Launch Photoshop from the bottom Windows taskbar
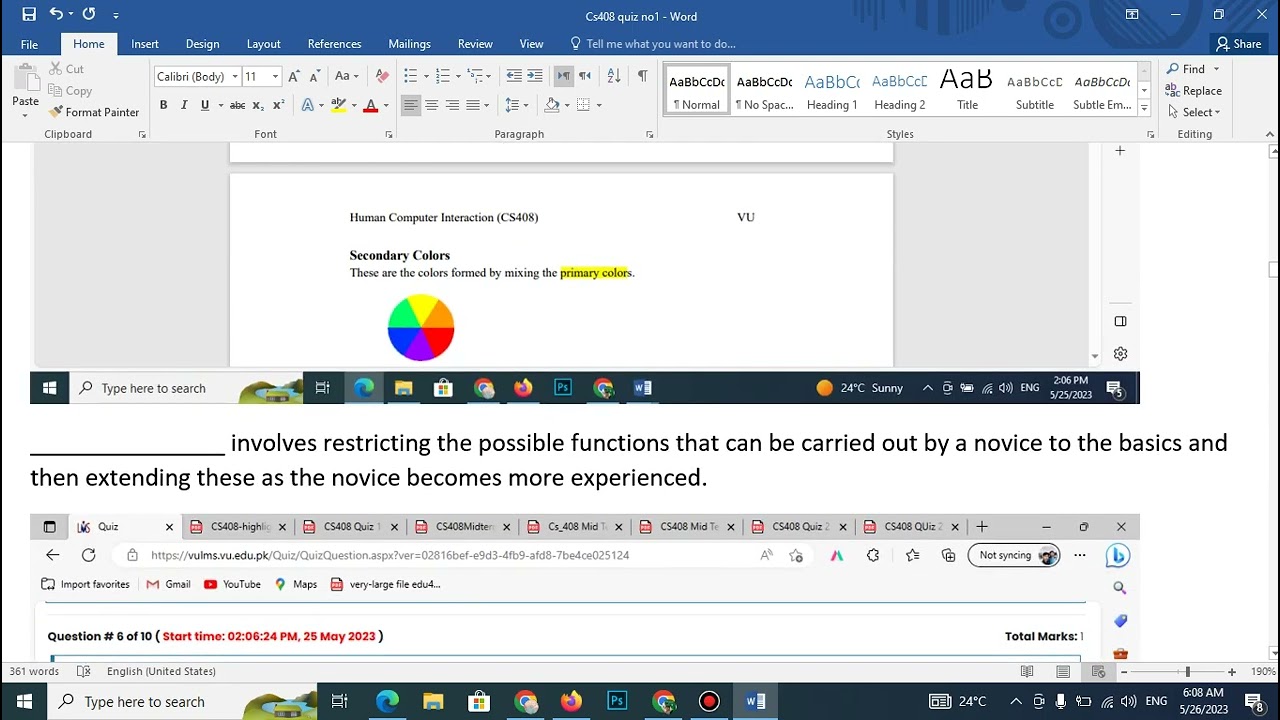Screen dimensions: 1280x720 click(x=617, y=701)
